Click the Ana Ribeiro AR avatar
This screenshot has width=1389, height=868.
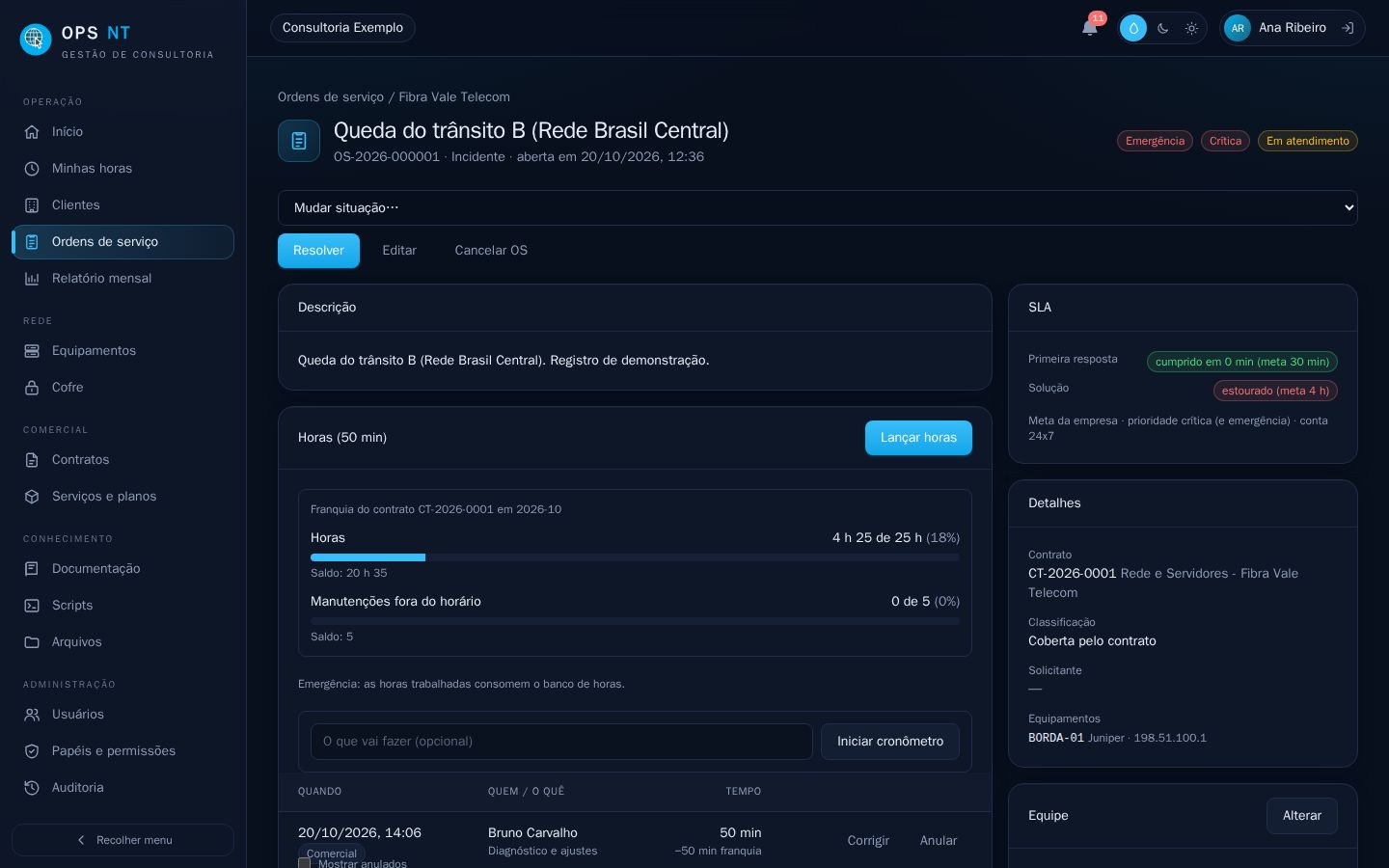1238,28
